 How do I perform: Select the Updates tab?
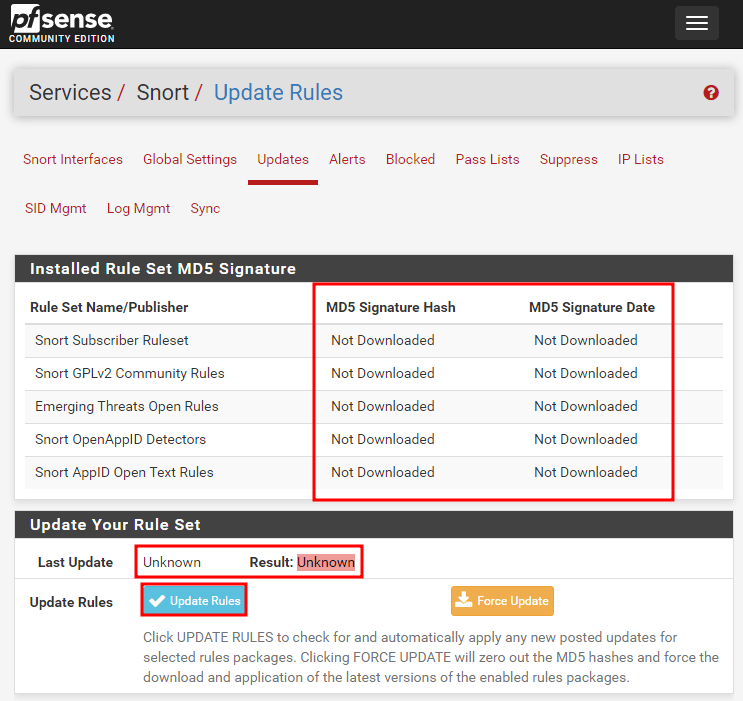pos(283,159)
